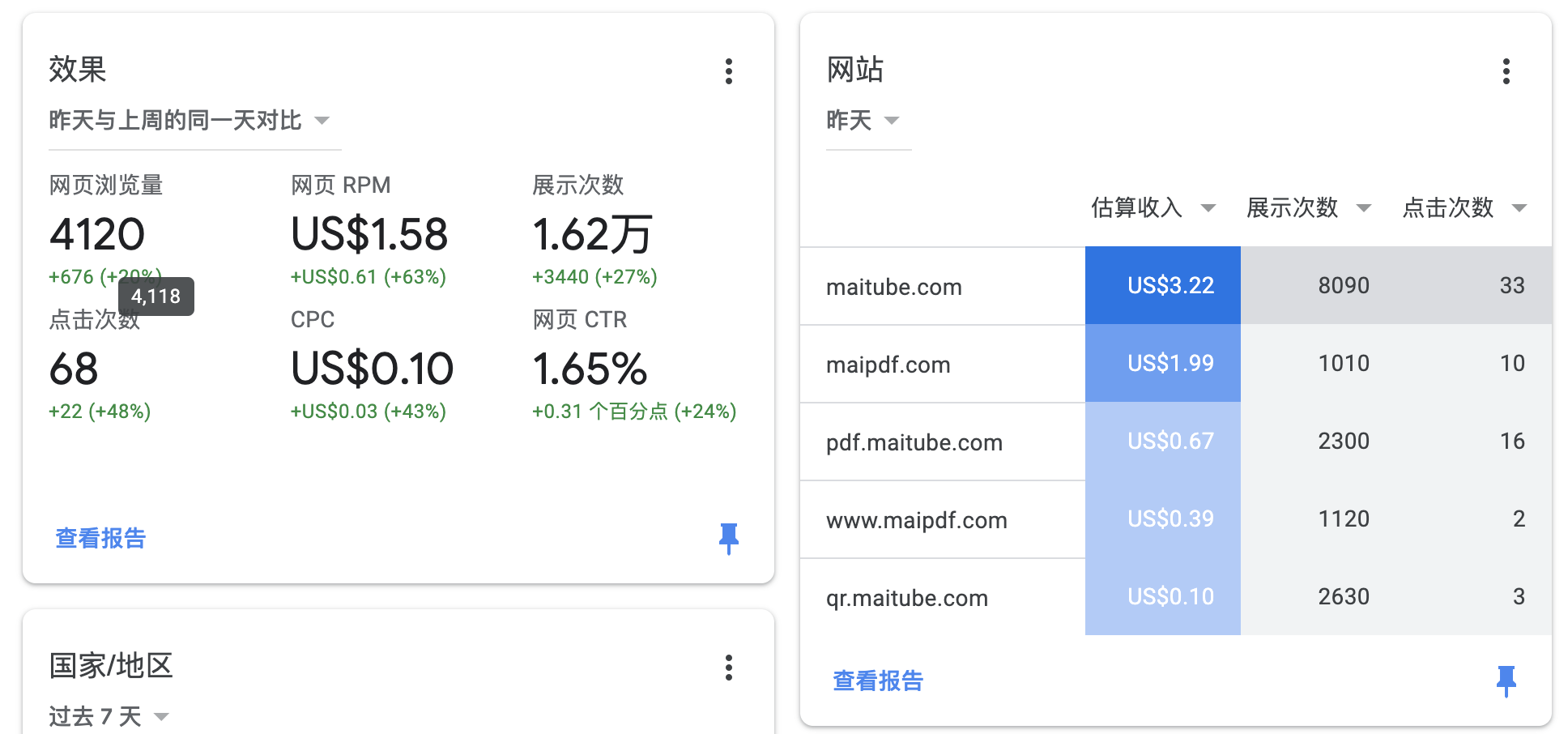Image resolution: width=1568 pixels, height=734 pixels.
Task: Click 查看报告 link in the 网站 card
Action: [878, 681]
